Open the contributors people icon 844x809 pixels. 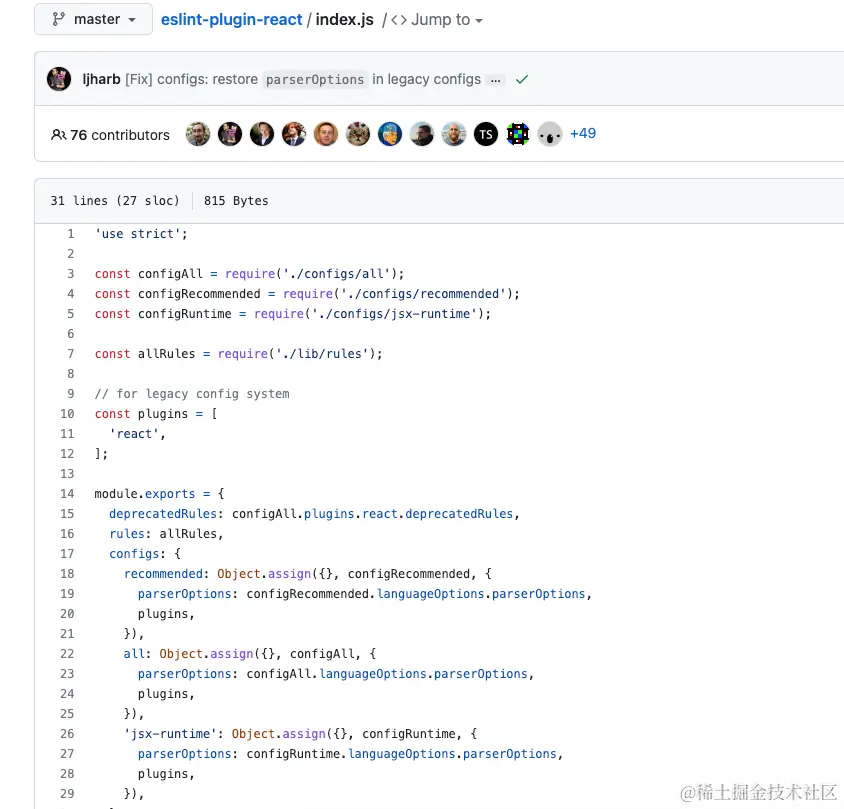59,135
